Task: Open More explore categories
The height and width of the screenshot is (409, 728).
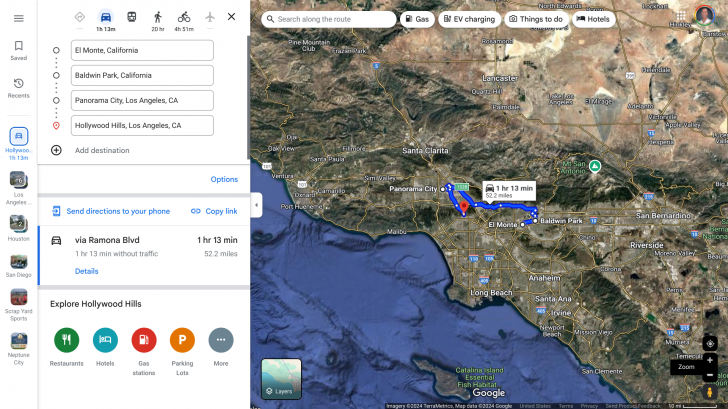Action: (221, 340)
